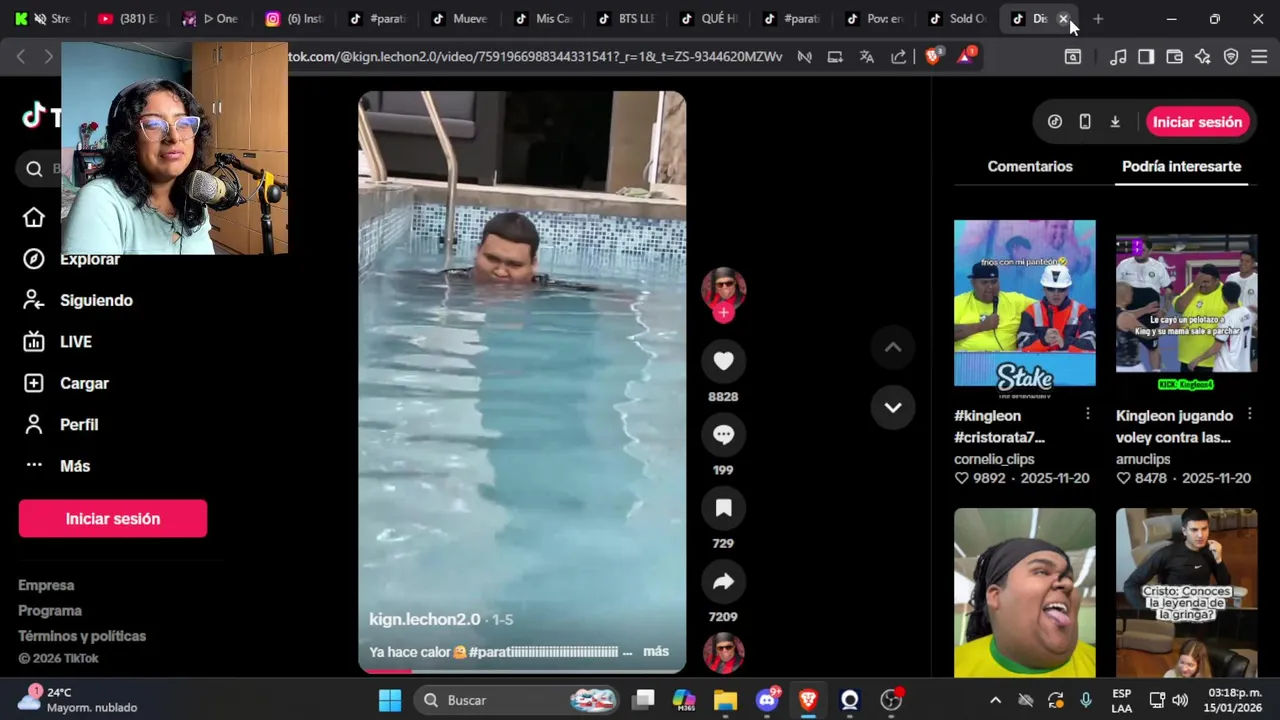Click the Iniciar sesión button in top bar
This screenshot has width=1280, height=720.
[1197, 122]
